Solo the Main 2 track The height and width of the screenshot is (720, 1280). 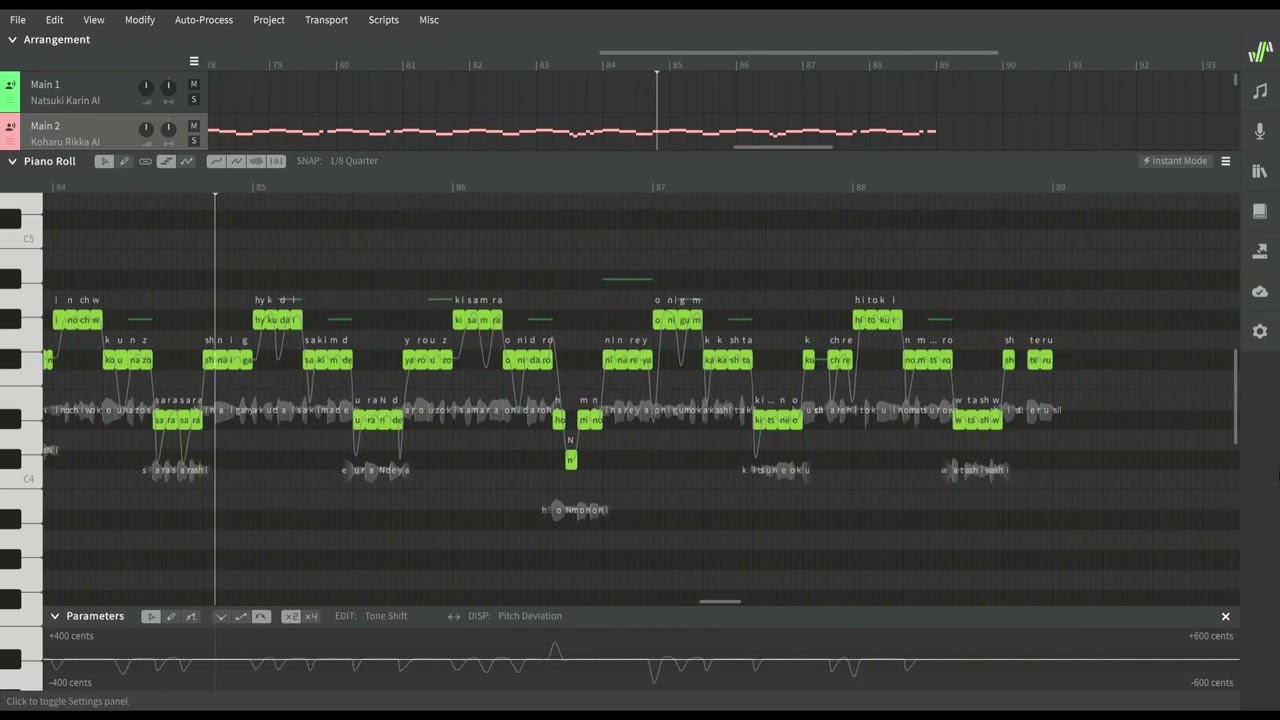194,141
